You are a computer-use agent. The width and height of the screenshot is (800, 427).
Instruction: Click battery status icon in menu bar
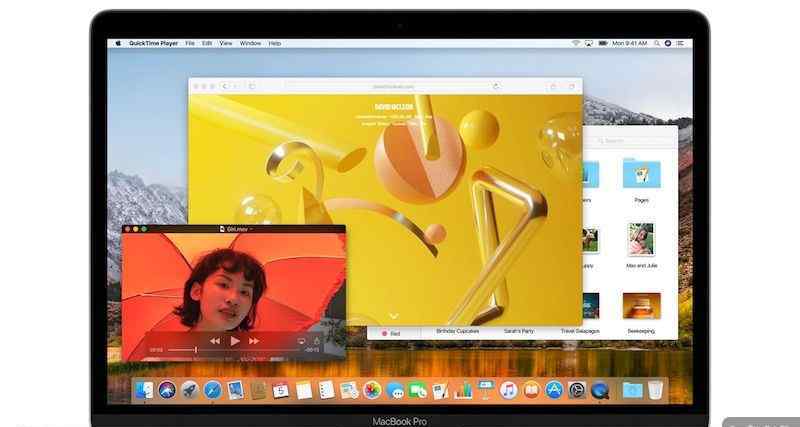603,43
